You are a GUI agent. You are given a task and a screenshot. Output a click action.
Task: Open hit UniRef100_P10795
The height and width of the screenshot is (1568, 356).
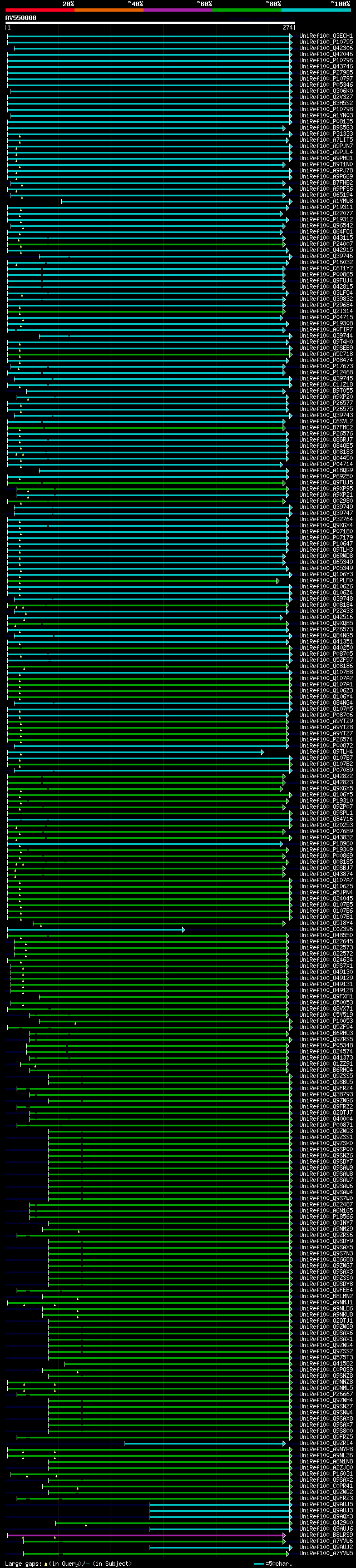click(x=325, y=42)
